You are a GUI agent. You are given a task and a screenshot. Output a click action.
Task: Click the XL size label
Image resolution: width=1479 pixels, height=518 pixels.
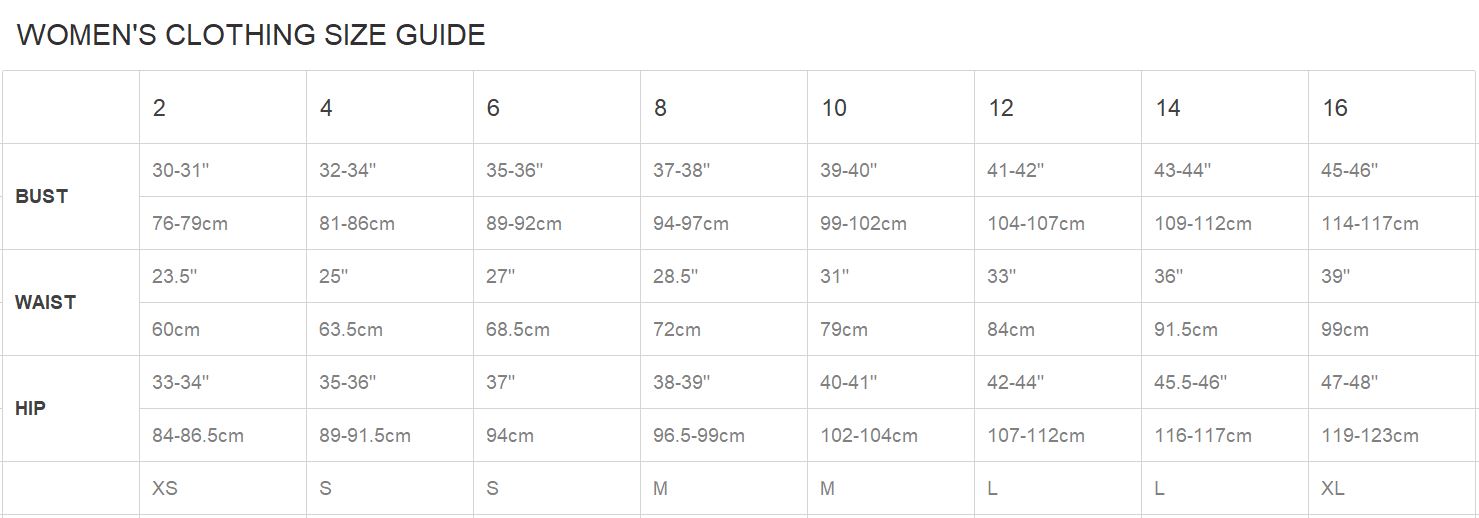(x=1332, y=489)
